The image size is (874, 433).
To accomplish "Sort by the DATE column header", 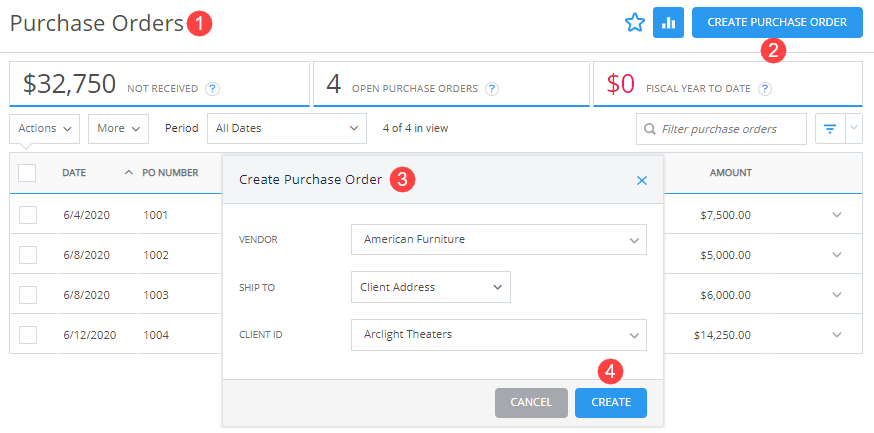I will point(74,173).
